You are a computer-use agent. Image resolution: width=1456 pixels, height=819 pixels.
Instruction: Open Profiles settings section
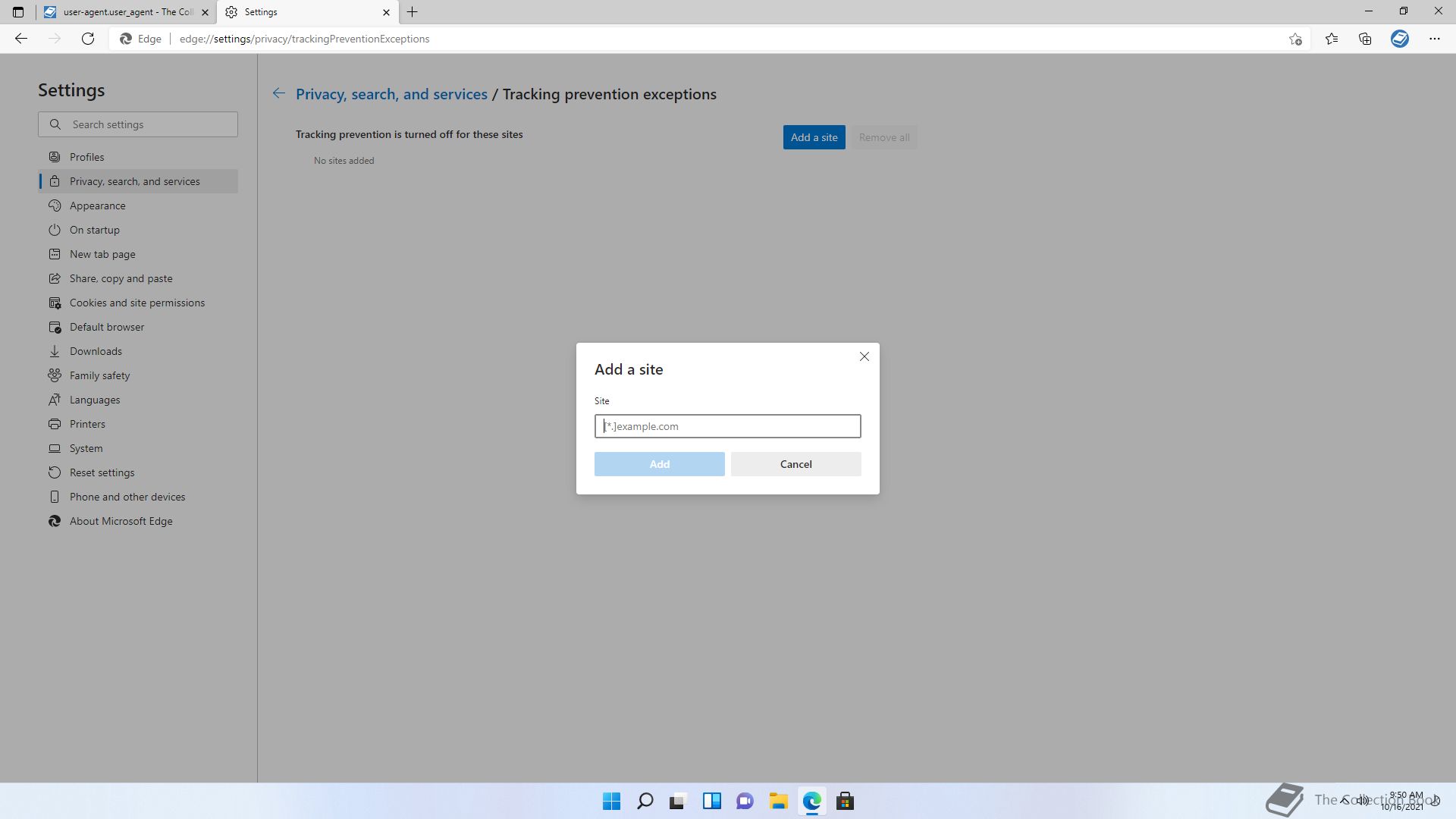pos(138,157)
